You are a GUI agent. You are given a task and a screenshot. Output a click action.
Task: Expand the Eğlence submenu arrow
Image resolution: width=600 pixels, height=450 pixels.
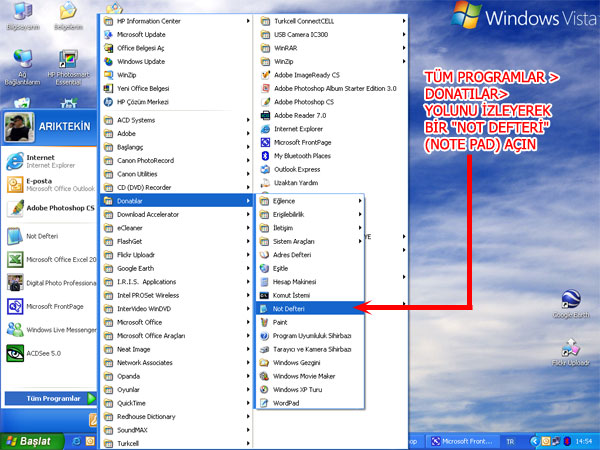click(360, 201)
